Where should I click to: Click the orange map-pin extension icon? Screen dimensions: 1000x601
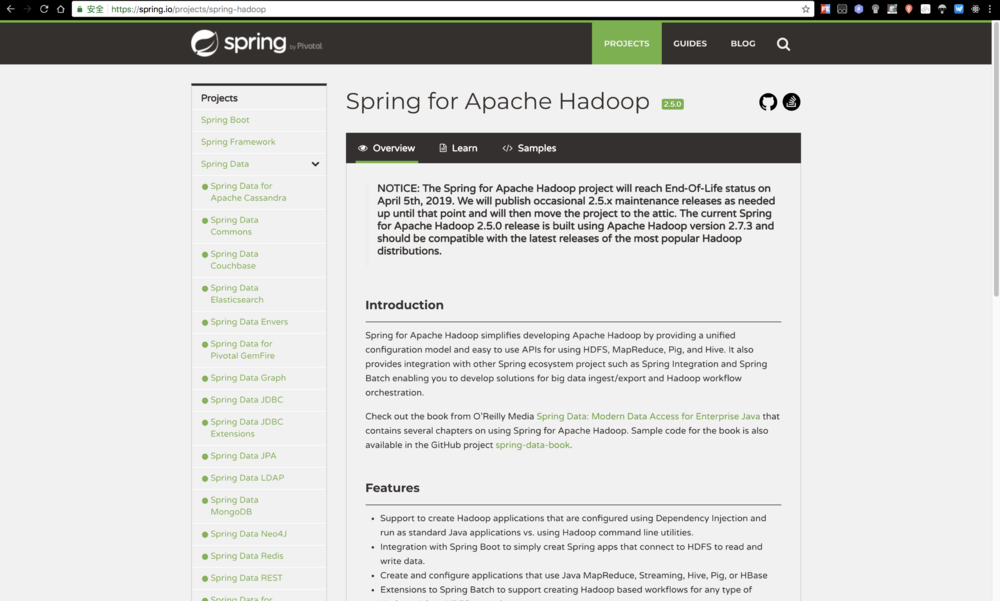click(x=908, y=9)
